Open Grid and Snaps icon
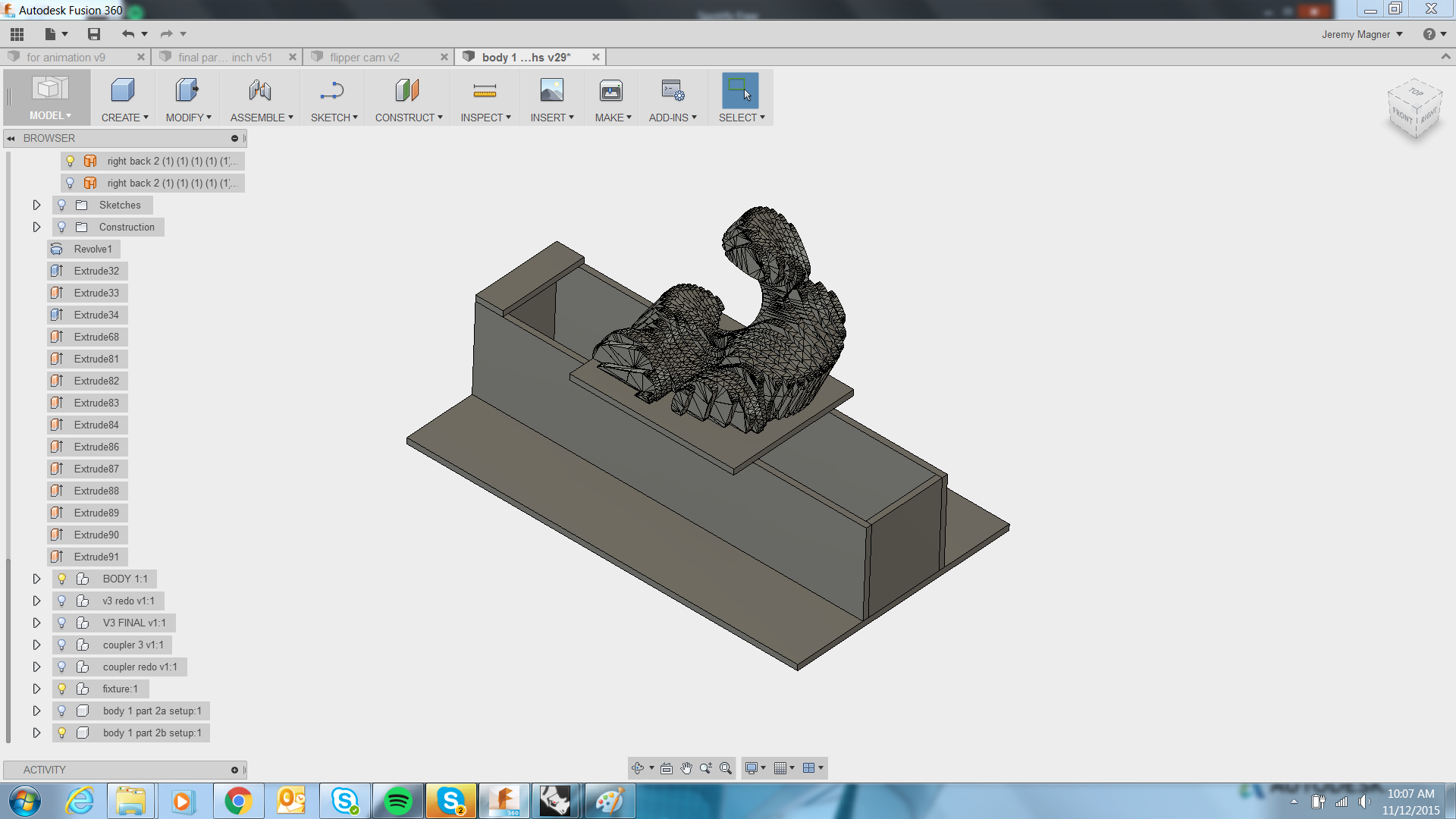Image resolution: width=1456 pixels, height=819 pixels. tap(780, 768)
